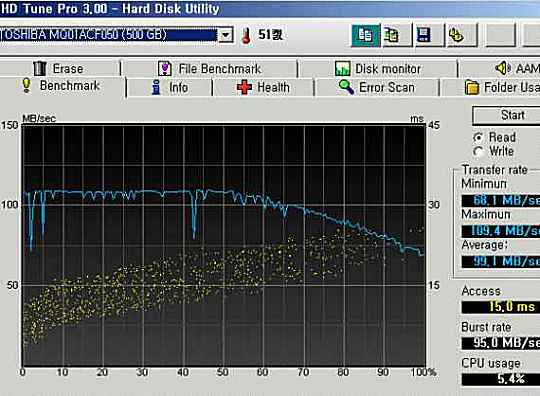
Task: Open the Folder Usage tab
Action: 502,87
